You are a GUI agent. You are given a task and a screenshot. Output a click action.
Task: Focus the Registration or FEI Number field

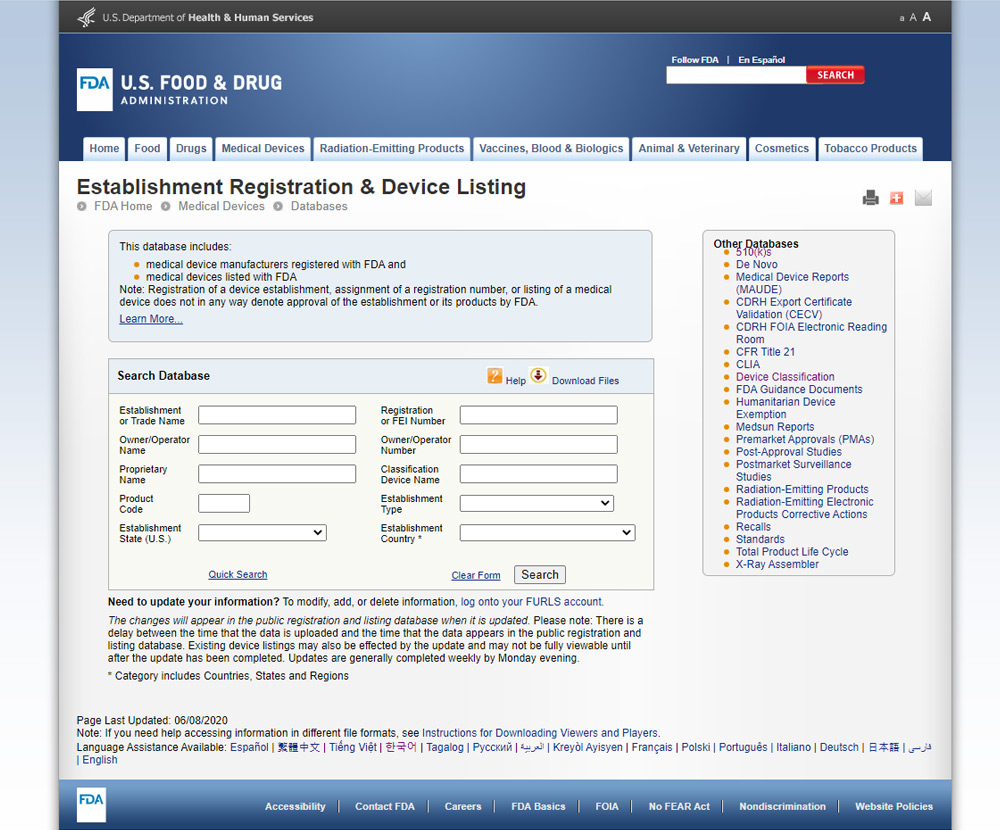[538, 415]
